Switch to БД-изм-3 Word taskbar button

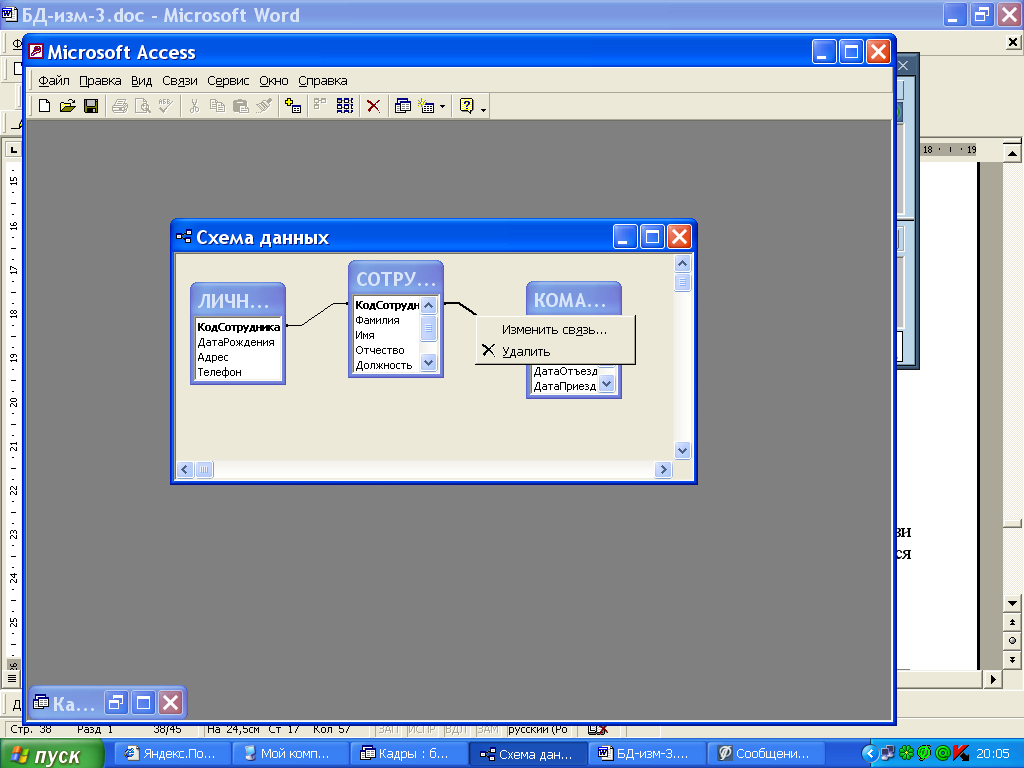(x=645, y=754)
